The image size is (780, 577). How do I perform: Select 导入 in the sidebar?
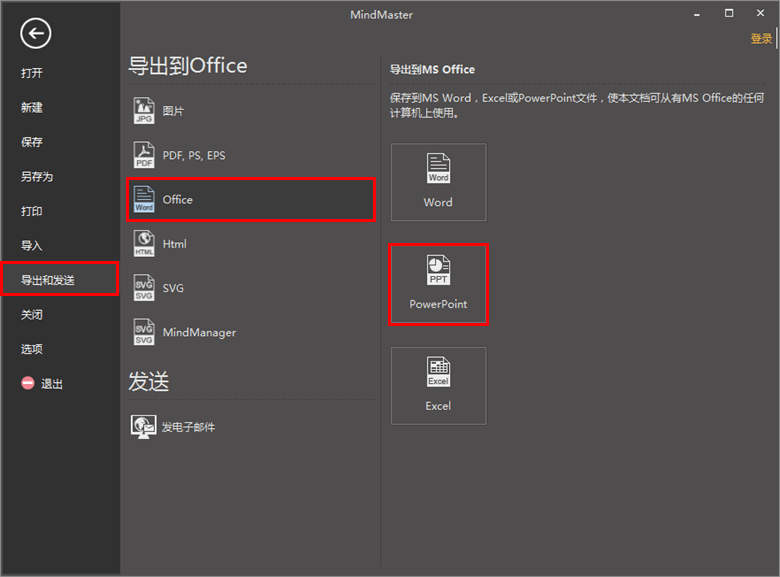pyautogui.click(x=32, y=246)
